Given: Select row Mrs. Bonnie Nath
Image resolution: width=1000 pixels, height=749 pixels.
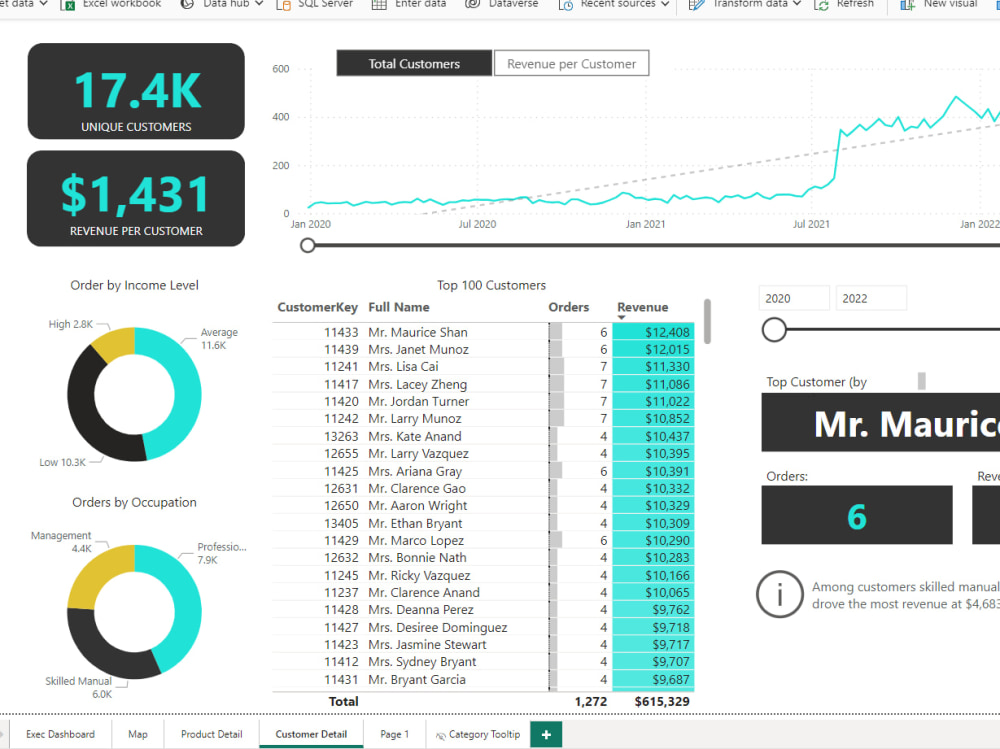Looking at the screenshot, I should point(483,558).
